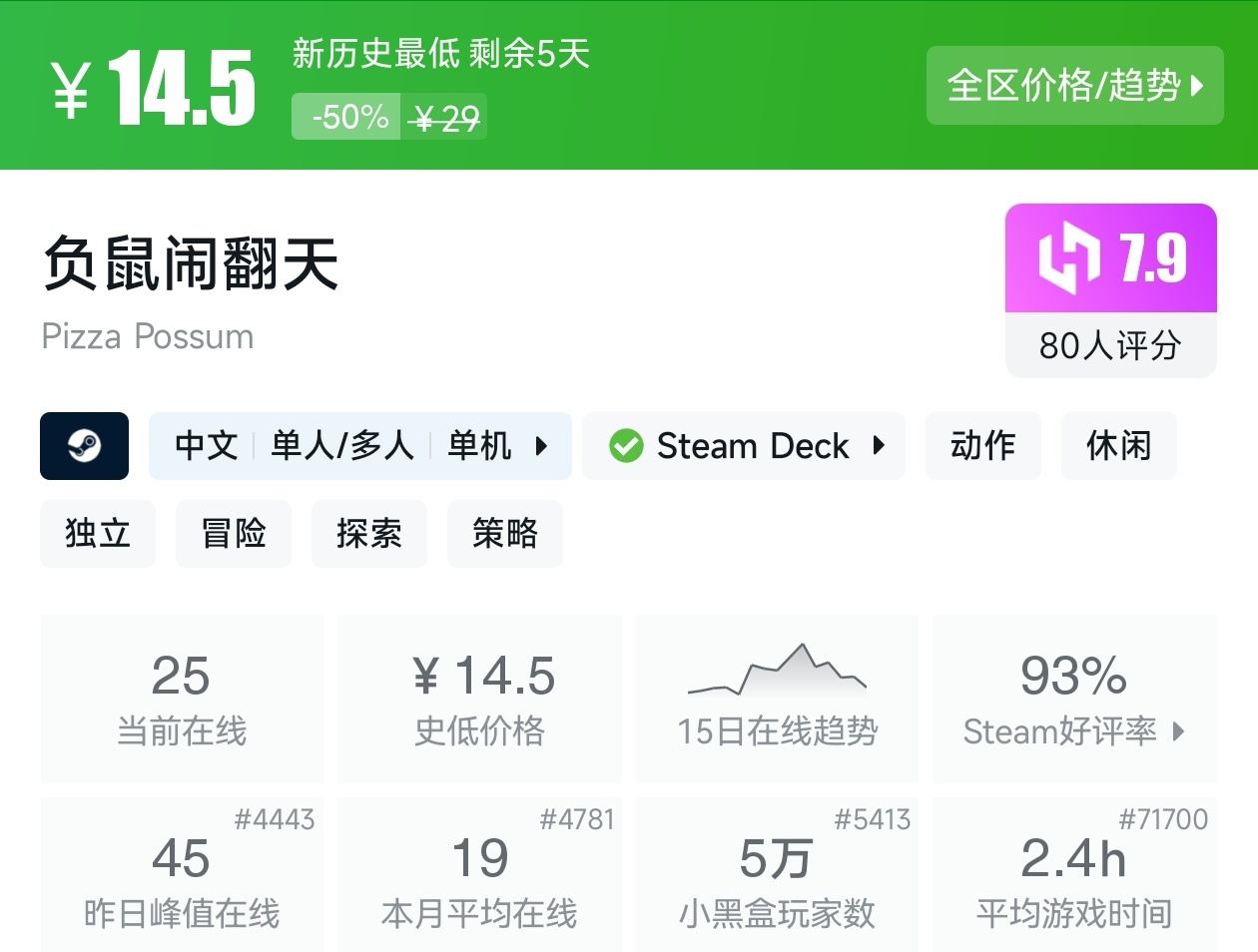Click the Steam platform icon
Image resolution: width=1258 pixels, height=952 pixels.
(x=84, y=446)
